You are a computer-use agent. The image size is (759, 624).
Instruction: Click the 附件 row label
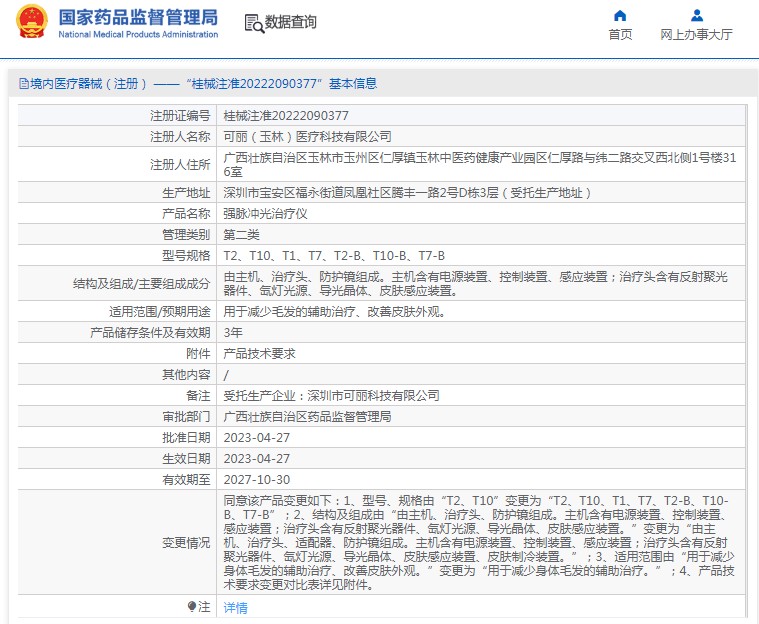pyautogui.click(x=198, y=353)
